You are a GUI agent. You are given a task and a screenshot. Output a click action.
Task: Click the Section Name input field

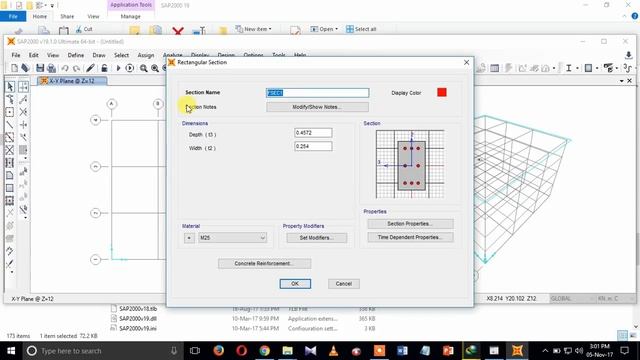[x=317, y=93]
